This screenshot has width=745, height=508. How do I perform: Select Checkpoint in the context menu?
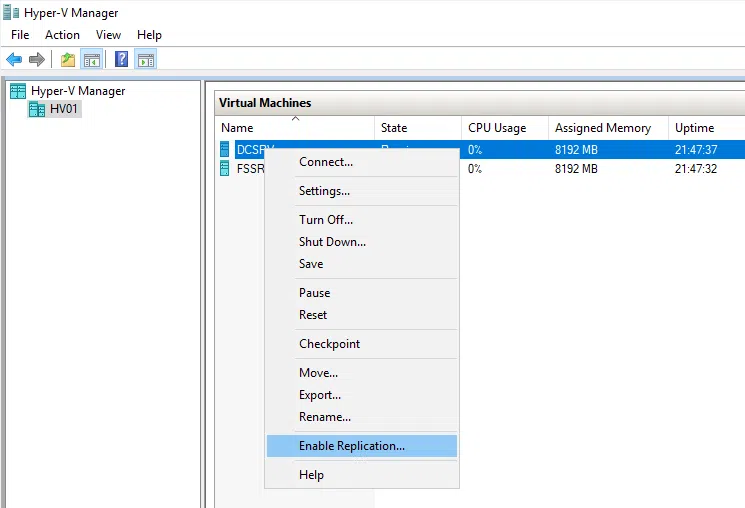329,344
